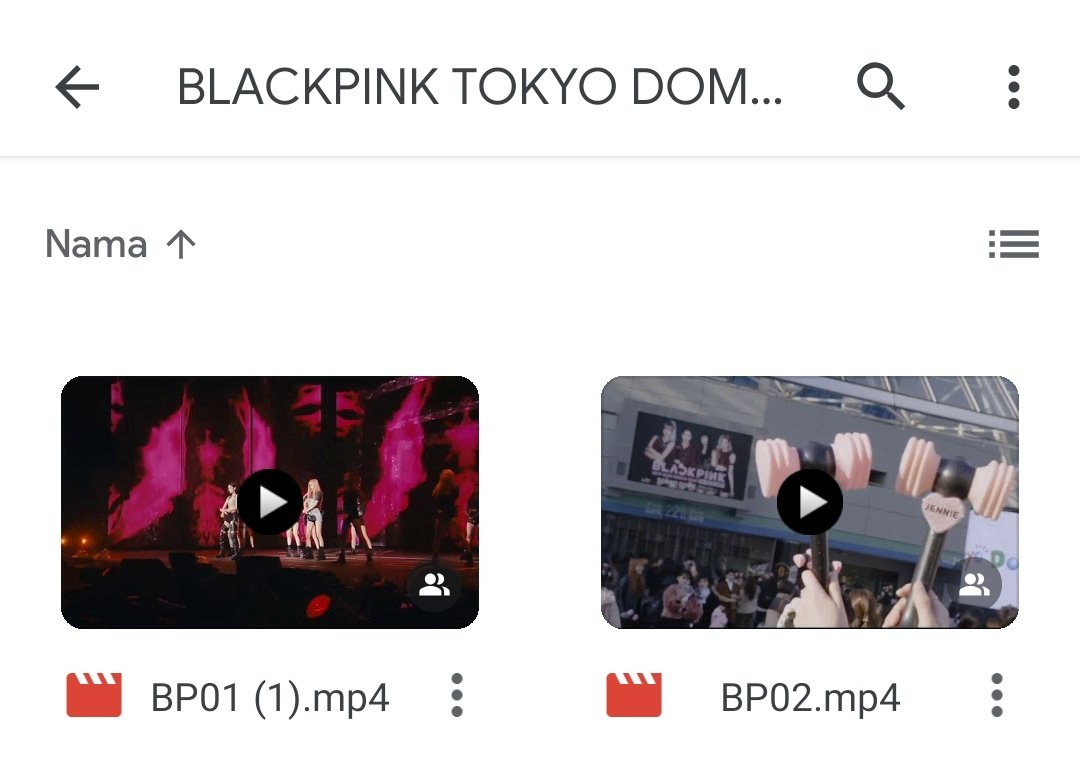Viewport: 1080px width, 780px height.
Task: Tap the BLACKPINK TOKYO DOM... folder title
Action: [x=479, y=87]
